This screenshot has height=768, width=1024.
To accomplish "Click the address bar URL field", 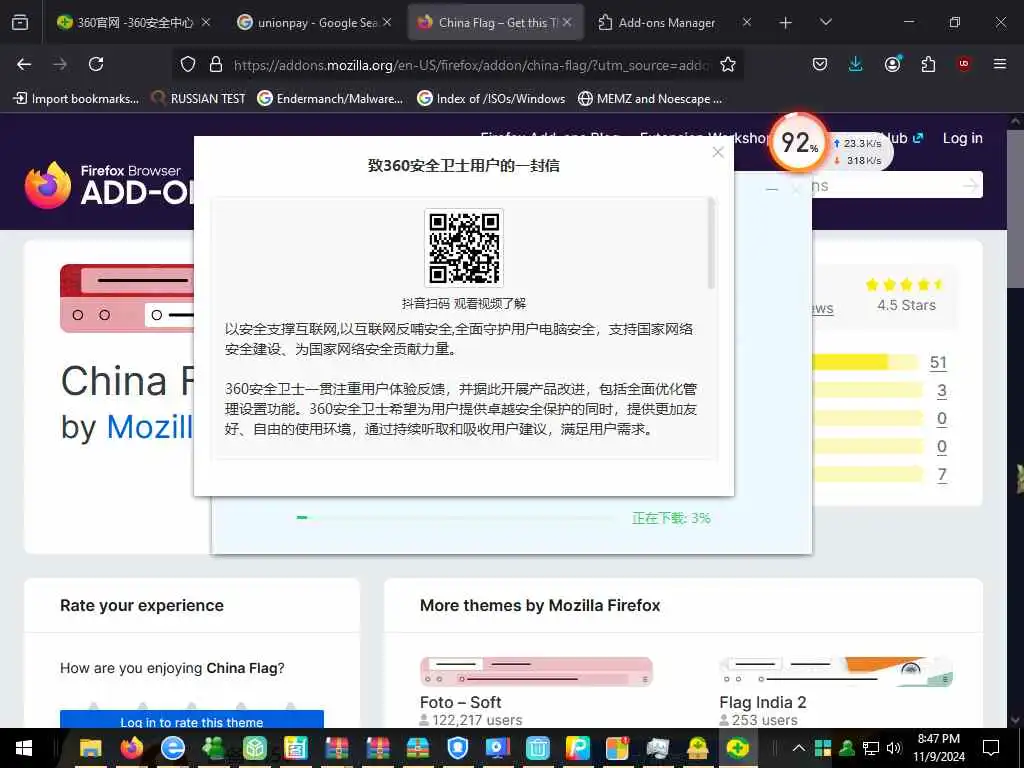I will pos(470,65).
